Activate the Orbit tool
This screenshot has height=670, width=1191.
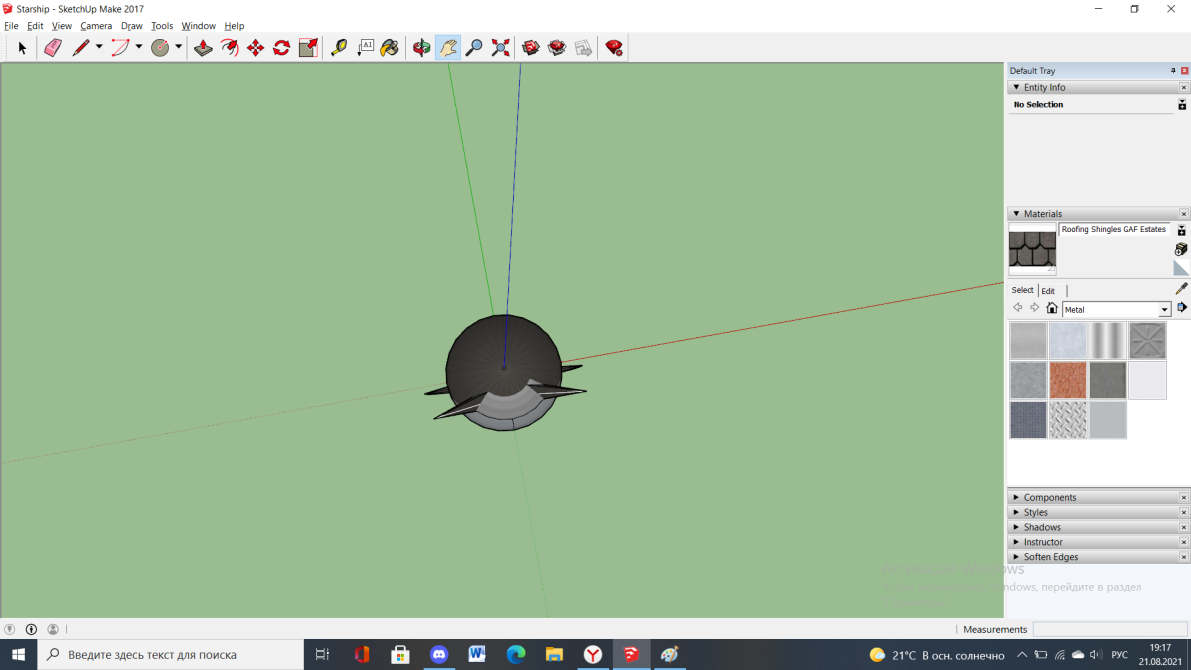point(422,48)
